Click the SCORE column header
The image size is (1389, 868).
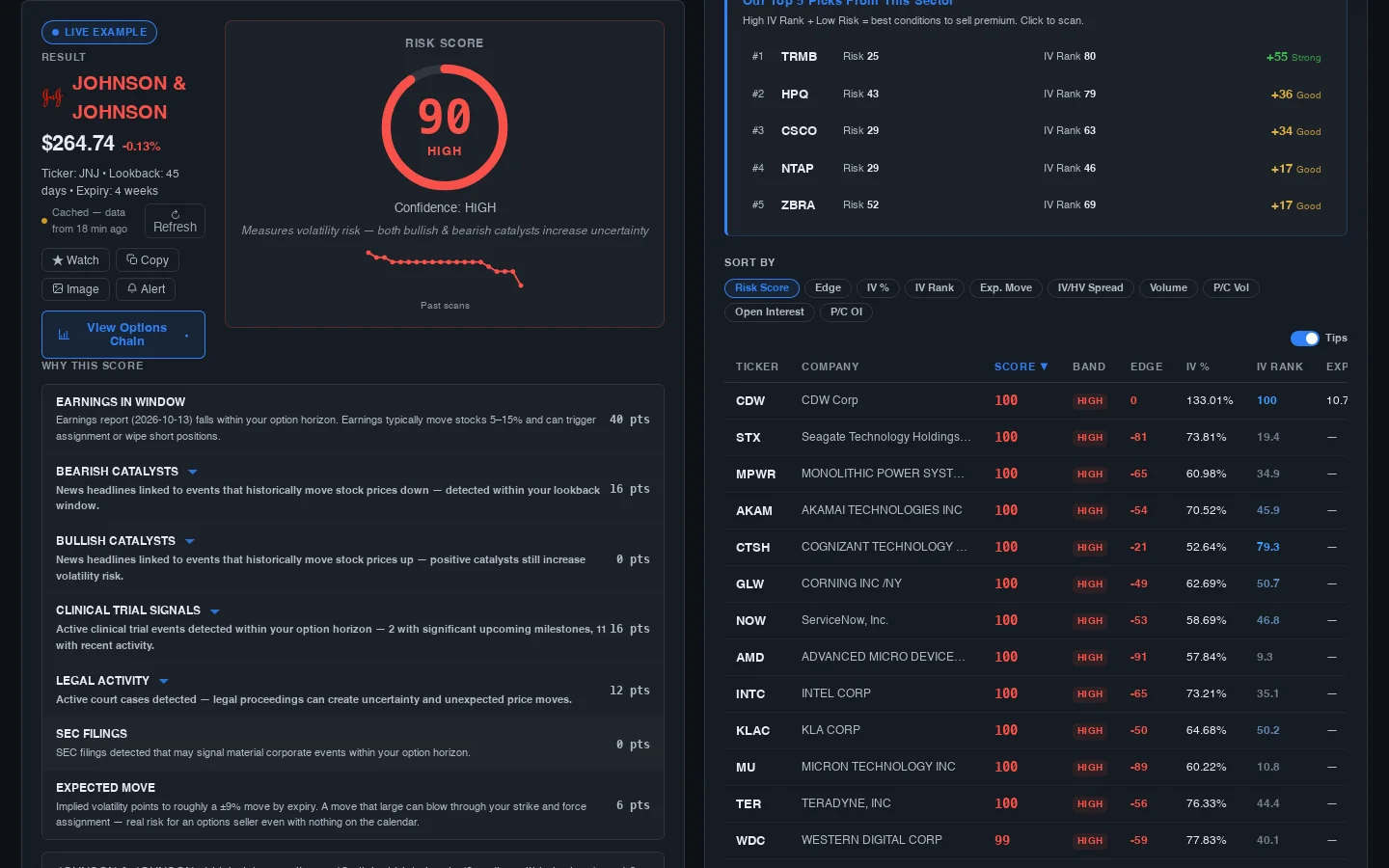(x=1021, y=366)
